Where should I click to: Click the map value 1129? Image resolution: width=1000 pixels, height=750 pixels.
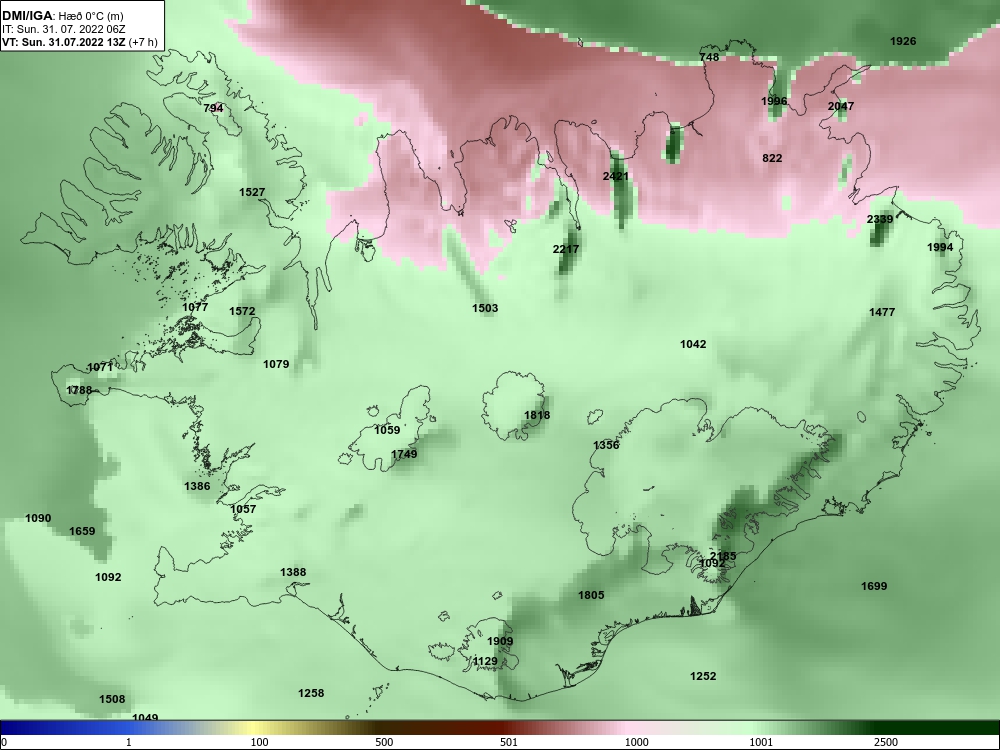click(485, 661)
